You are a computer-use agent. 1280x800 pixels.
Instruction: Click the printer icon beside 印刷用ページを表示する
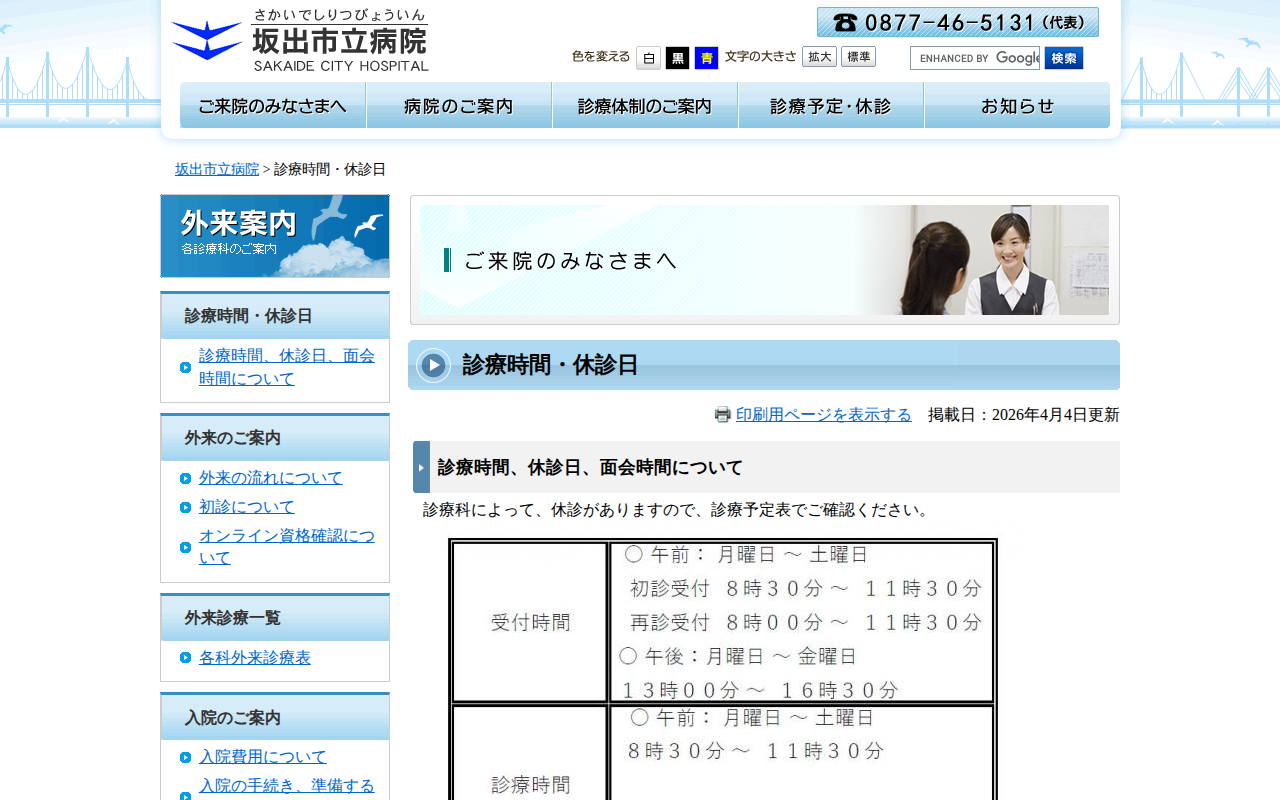(723, 415)
